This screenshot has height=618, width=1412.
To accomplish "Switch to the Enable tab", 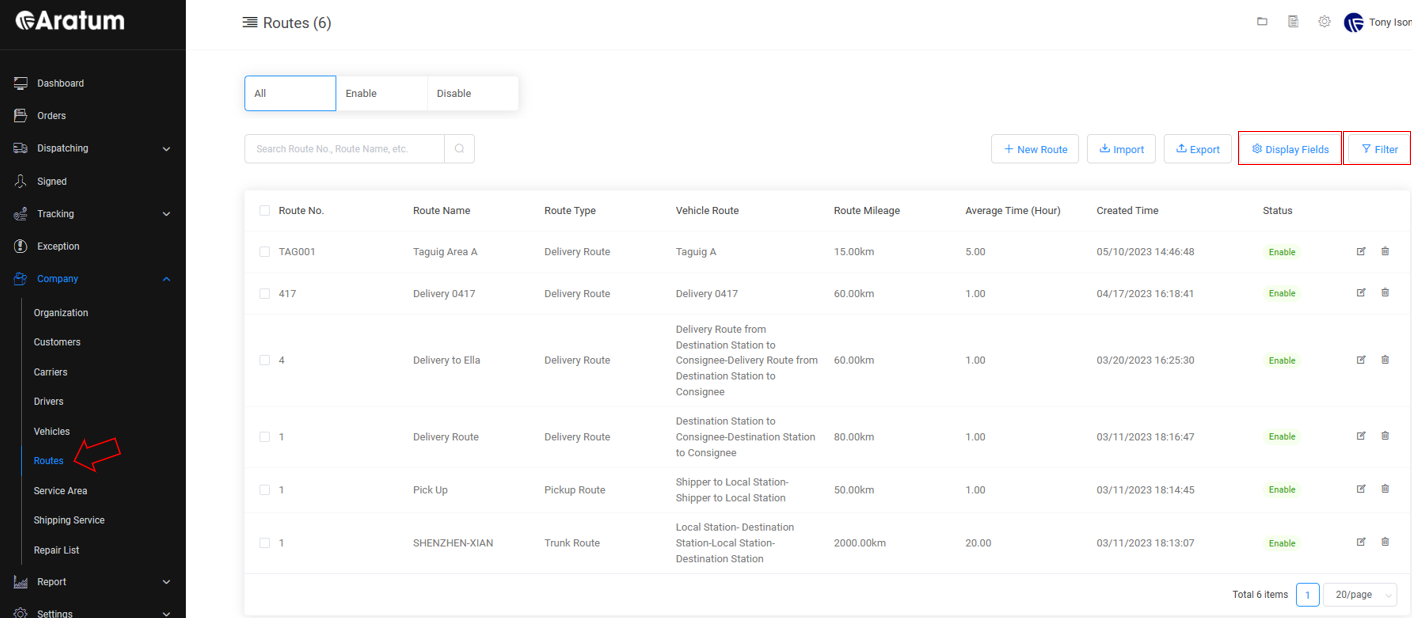I will point(381,93).
